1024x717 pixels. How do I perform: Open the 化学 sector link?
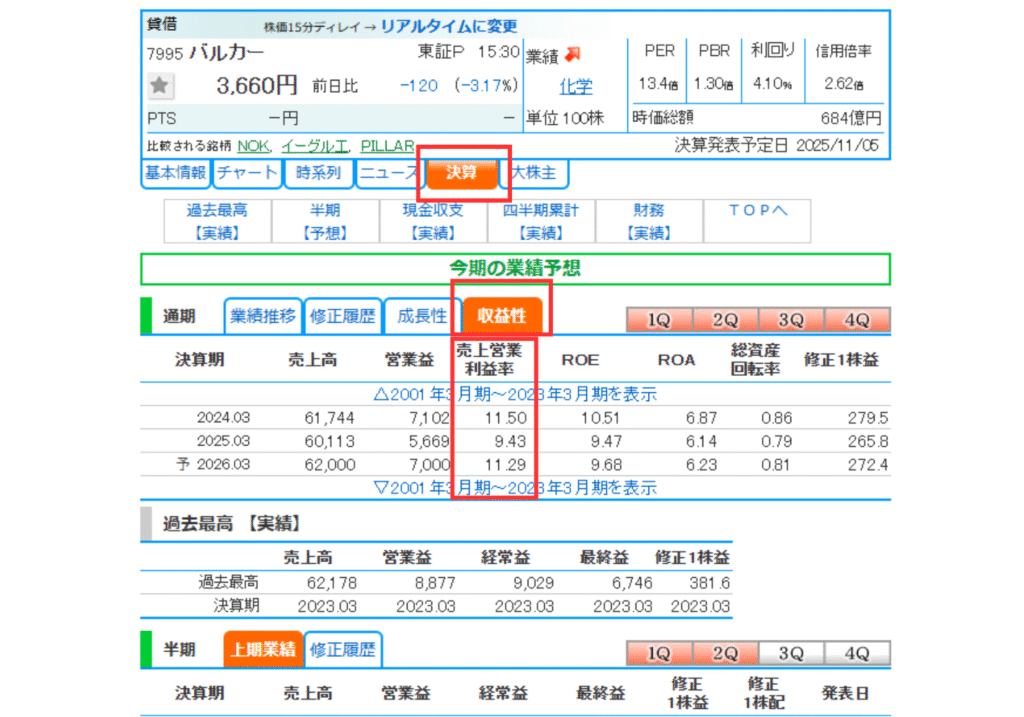pos(575,86)
